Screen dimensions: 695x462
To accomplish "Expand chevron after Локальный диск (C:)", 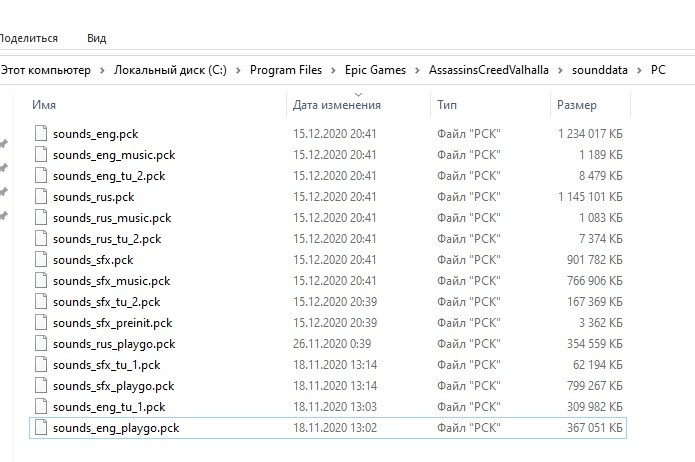I will pos(238,70).
